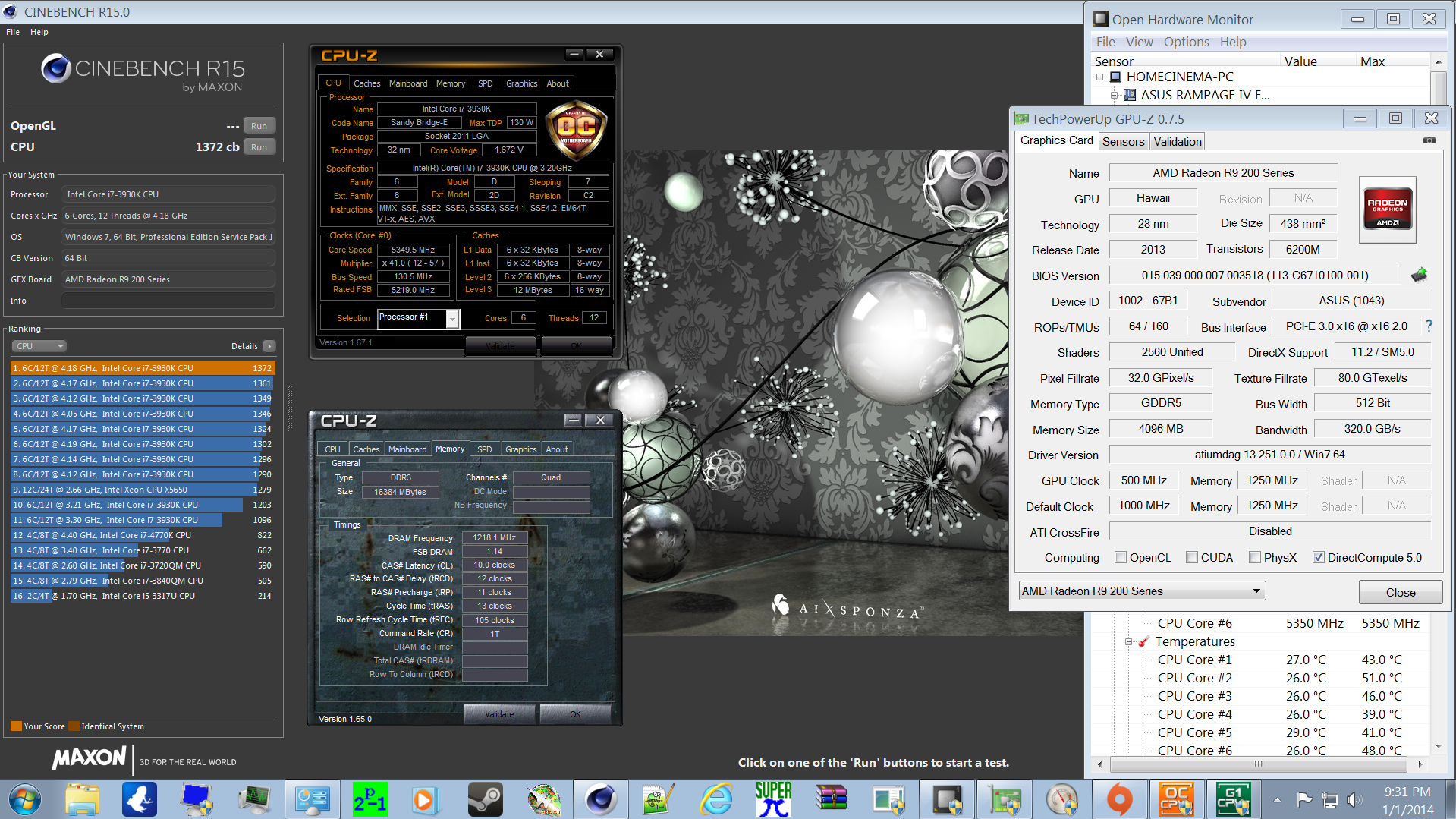Collapse the ASUS RAMPAGE IV tree node

[x=1114, y=95]
